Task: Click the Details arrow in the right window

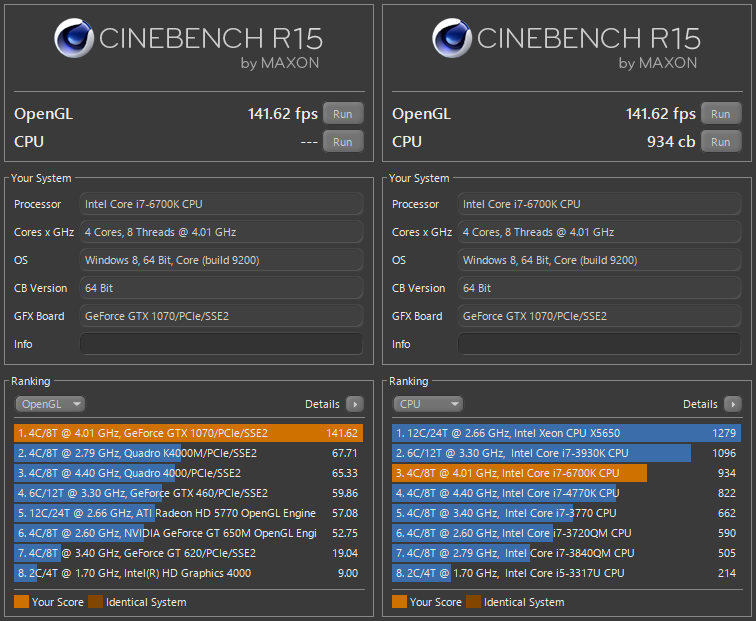Action: click(x=733, y=404)
